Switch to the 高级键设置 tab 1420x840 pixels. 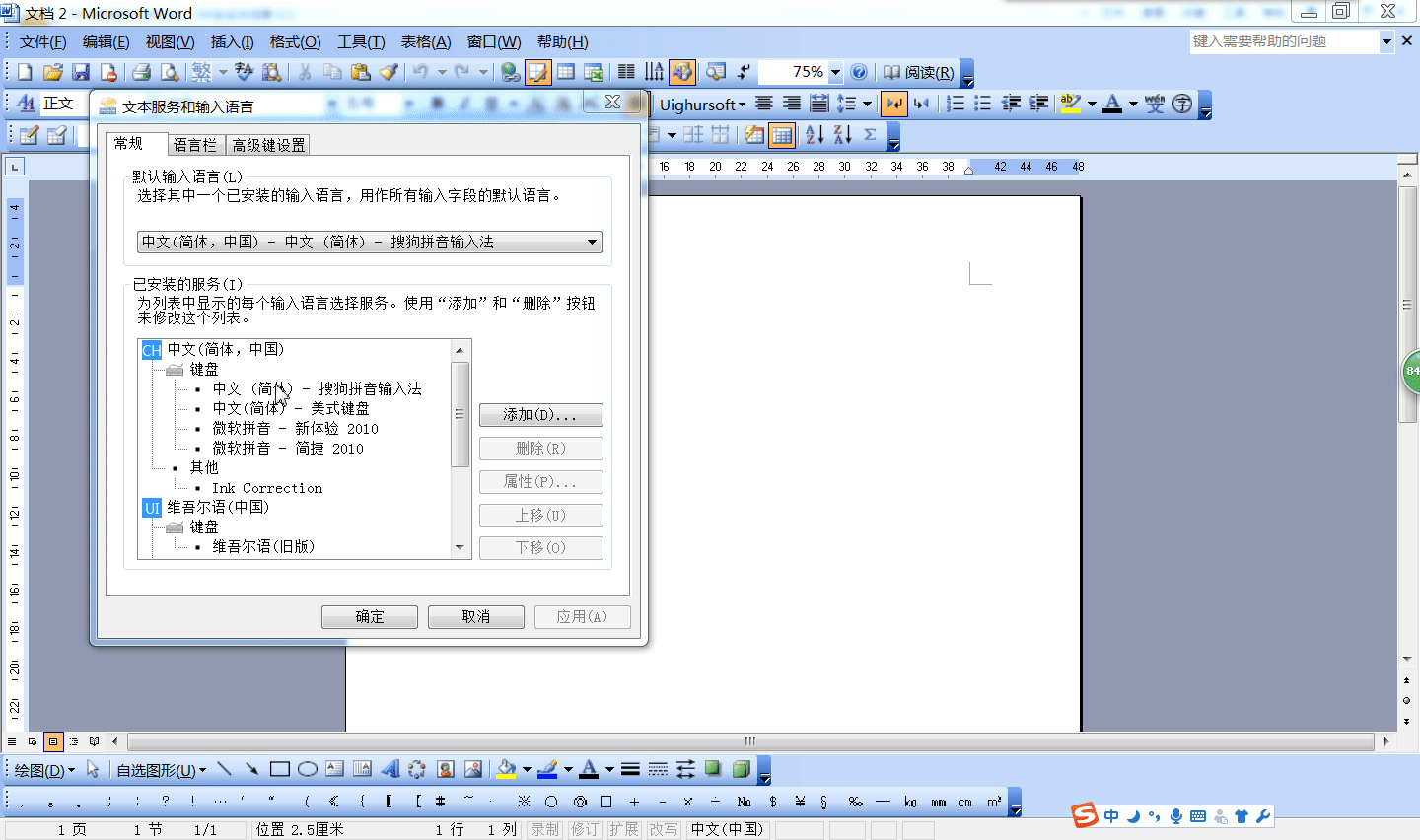(x=268, y=145)
